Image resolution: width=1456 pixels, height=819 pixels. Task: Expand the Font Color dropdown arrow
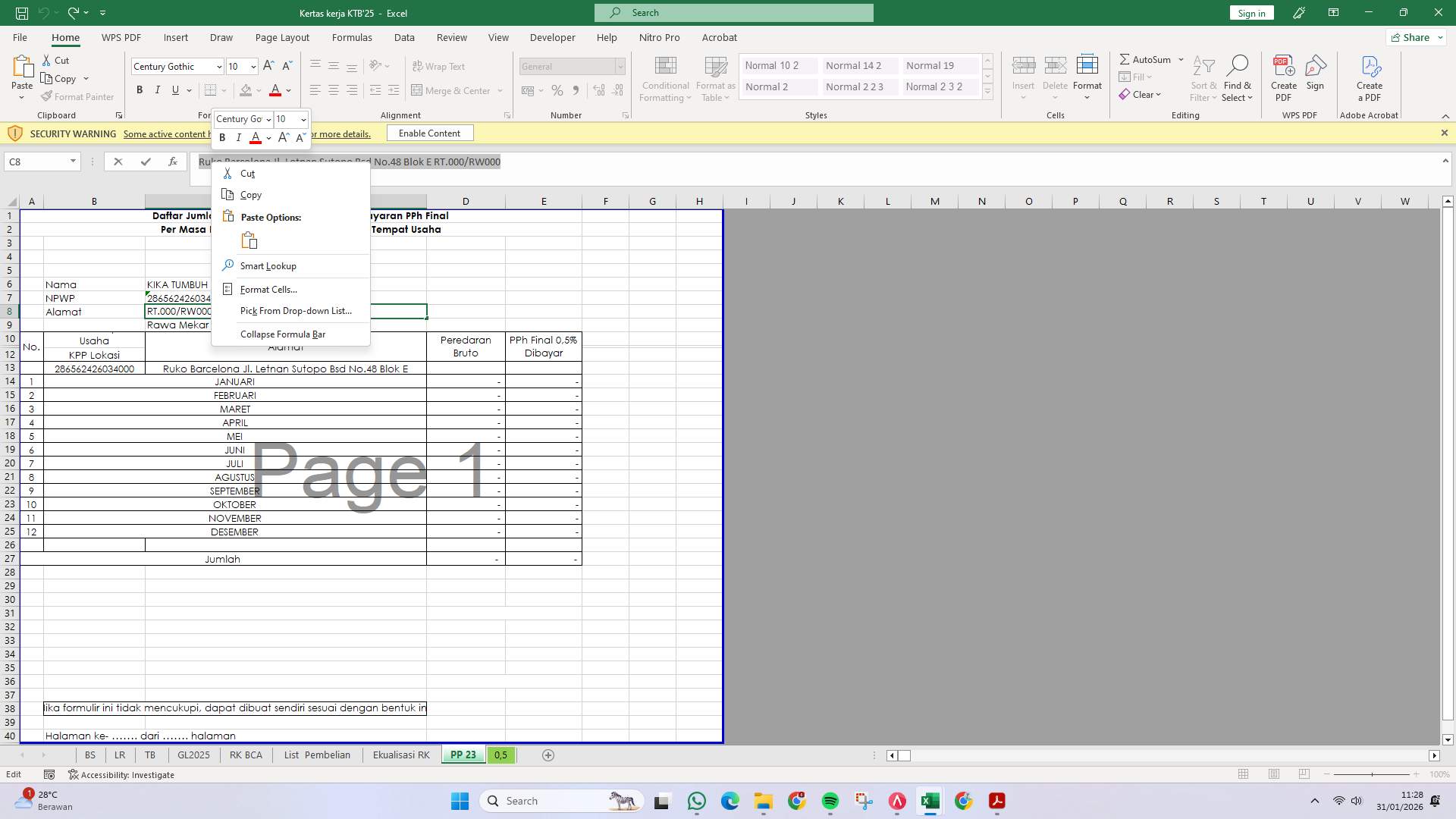(x=287, y=90)
